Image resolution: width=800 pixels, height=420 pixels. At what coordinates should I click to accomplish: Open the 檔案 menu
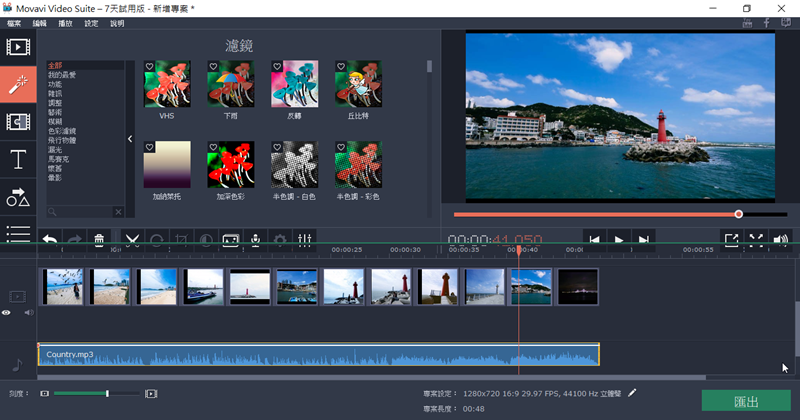point(14,22)
